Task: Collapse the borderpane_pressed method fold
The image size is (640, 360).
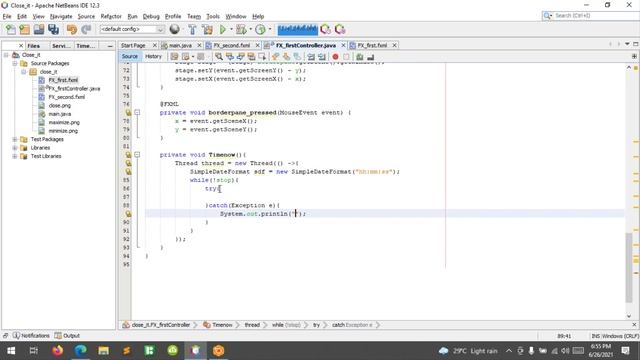Action: point(137,112)
